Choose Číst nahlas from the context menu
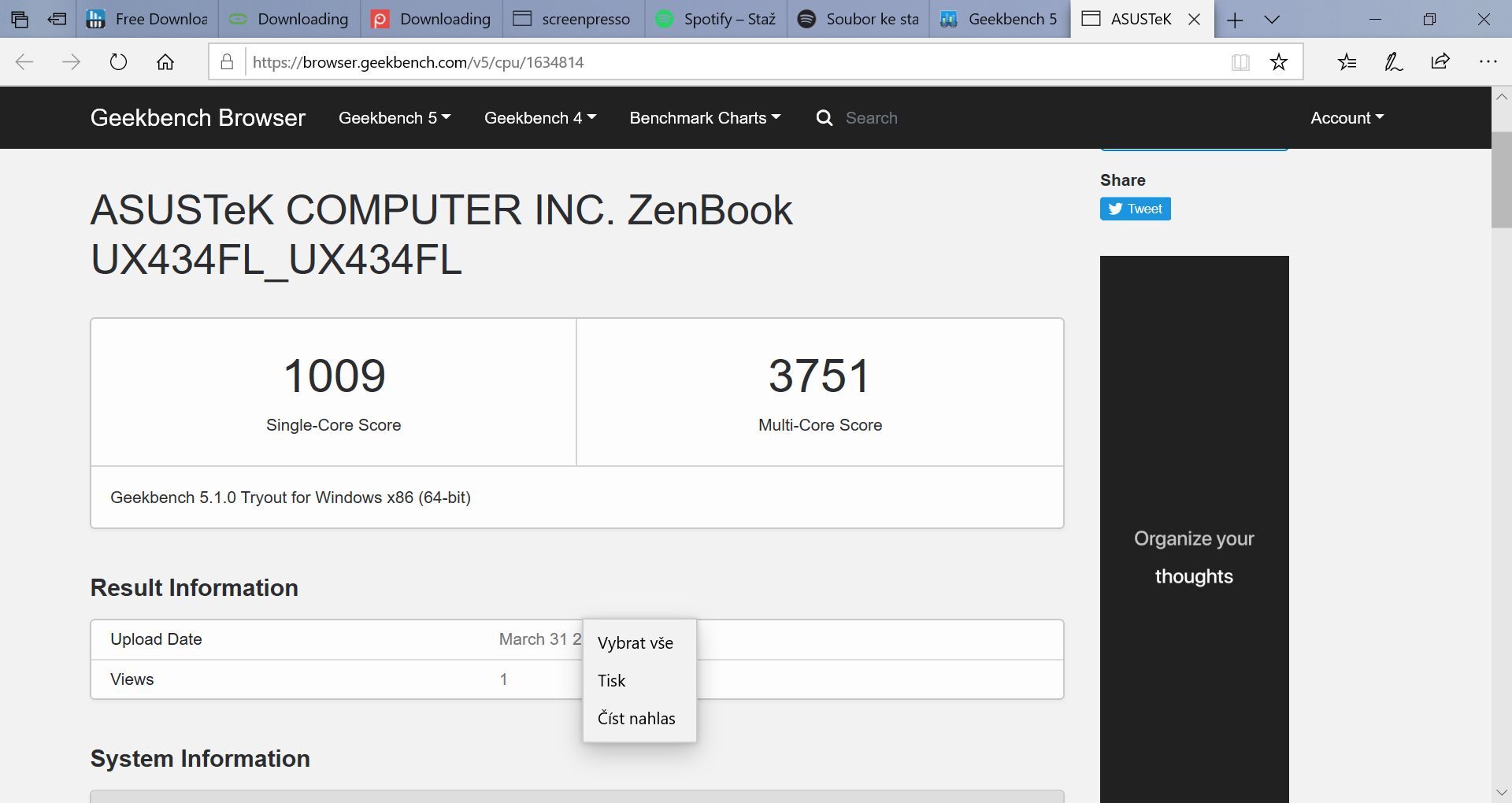 [636, 718]
